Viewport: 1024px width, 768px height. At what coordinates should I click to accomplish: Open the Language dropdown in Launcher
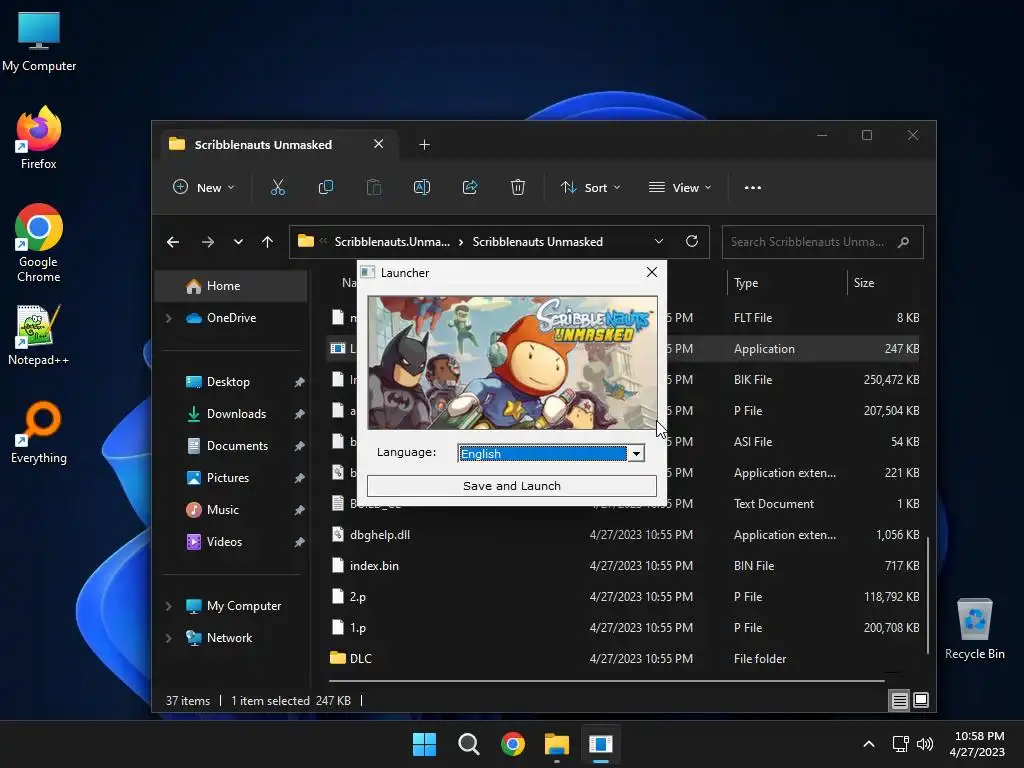pyautogui.click(x=636, y=453)
